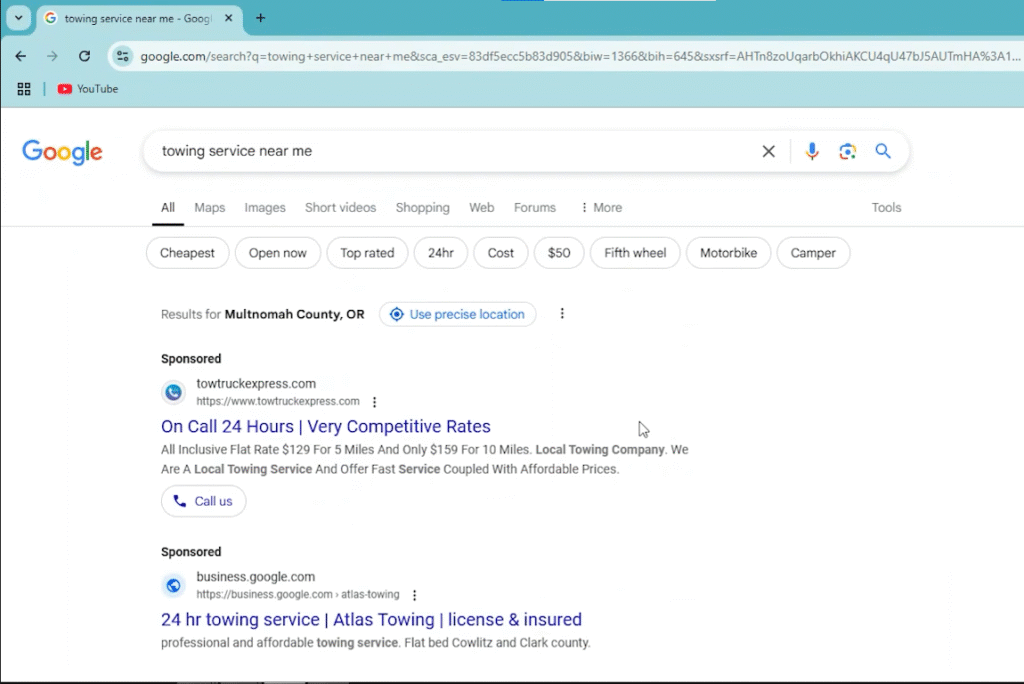The image size is (1024, 684).
Task: Open the apps grid in bookmarks bar
Action: coord(24,89)
